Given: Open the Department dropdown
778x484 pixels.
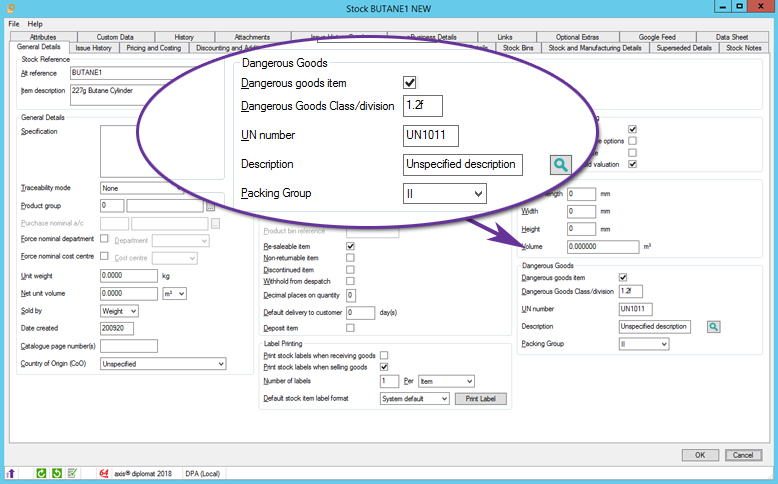Looking at the screenshot, I should [181, 241].
